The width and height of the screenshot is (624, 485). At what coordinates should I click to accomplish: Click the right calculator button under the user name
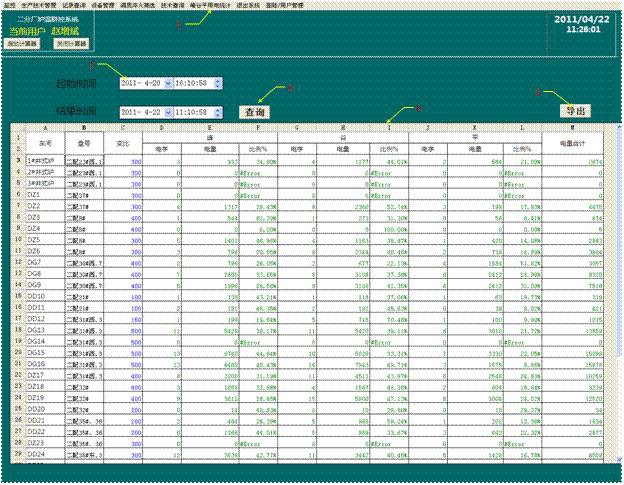point(70,45)
